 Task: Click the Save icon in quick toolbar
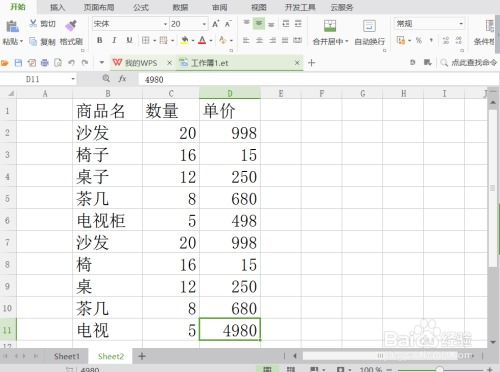click(18, 63)
